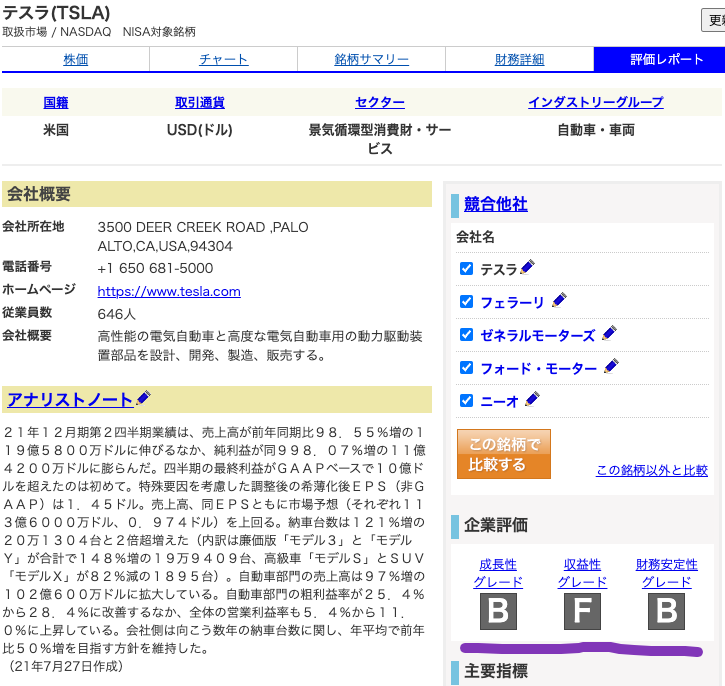Click the NISA対象銘柄 label

click(x=159, y=32)
